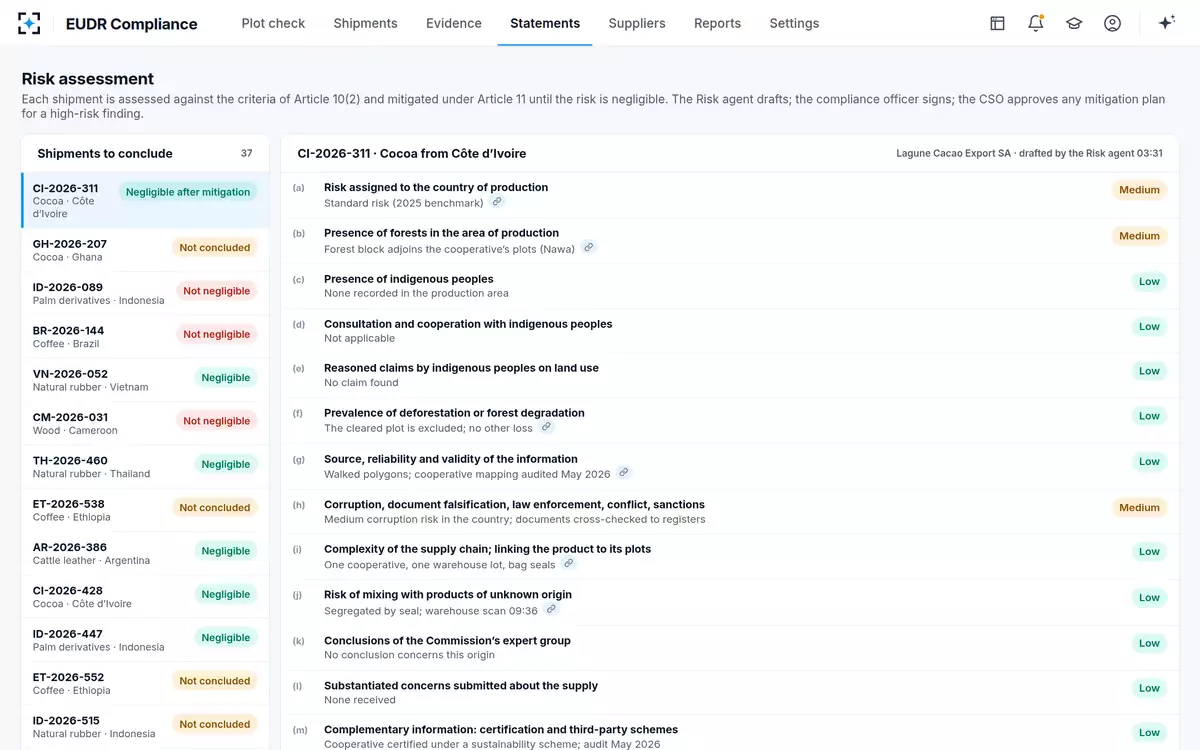Click the Medium badge for presence of forests
Viewport: 1200px width, 750px height.
(1139, 236)
